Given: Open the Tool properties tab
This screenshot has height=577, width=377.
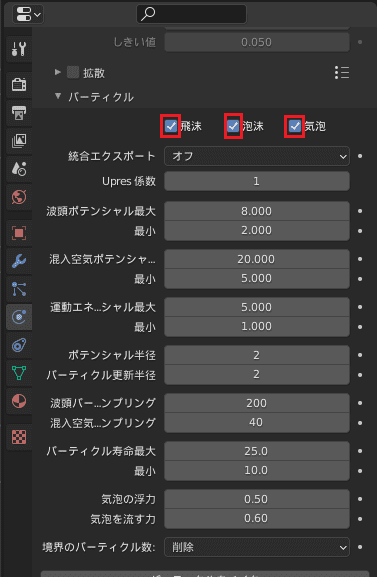Looking at the screenshot, I should point(19,49).
